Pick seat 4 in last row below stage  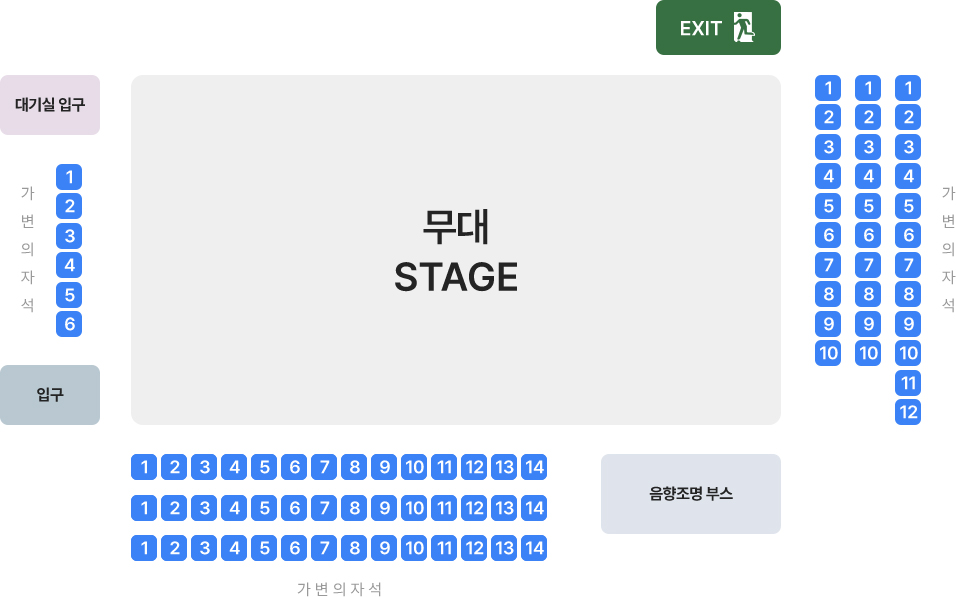click(234, 548)
